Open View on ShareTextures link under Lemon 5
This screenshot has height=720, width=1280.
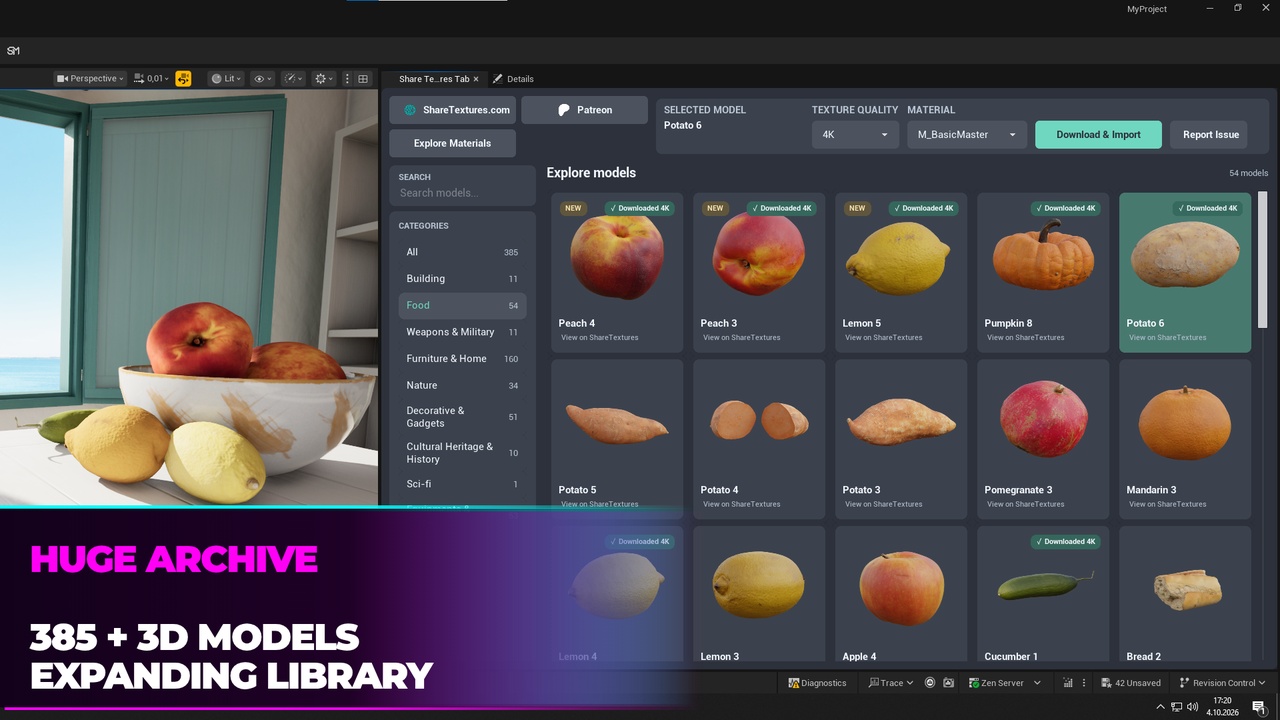[884, 338]
